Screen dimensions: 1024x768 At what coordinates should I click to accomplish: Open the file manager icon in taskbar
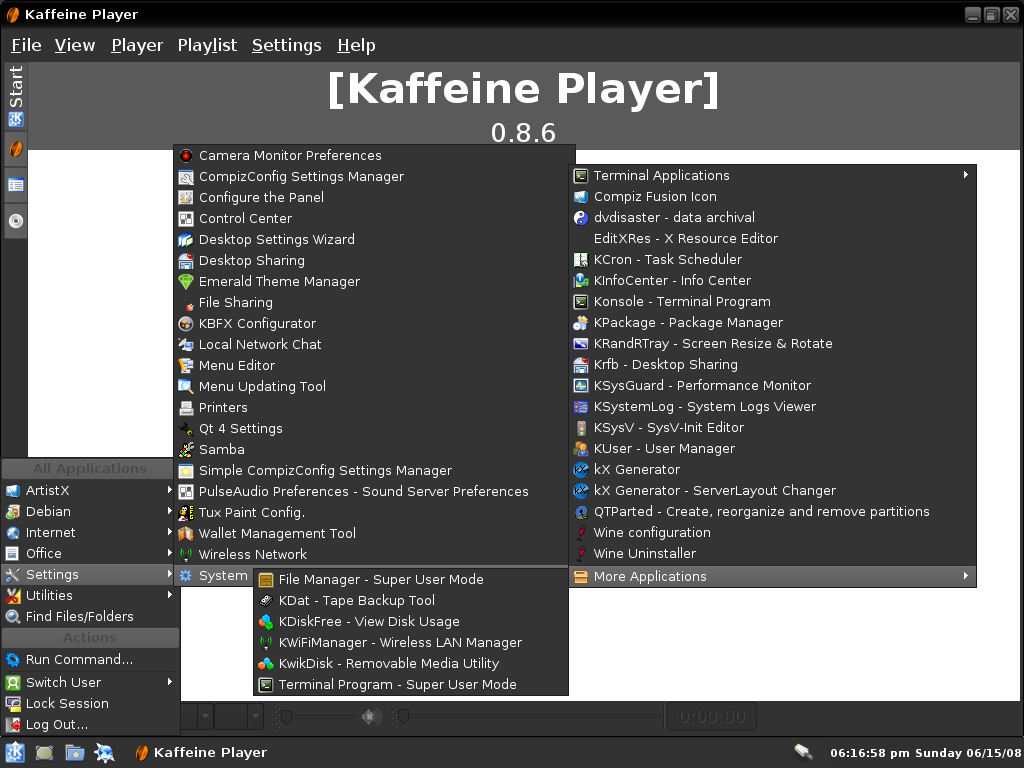74,752
